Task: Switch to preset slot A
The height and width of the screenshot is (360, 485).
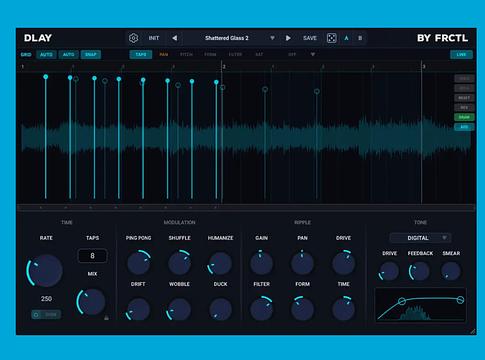Action: [346, 38]
